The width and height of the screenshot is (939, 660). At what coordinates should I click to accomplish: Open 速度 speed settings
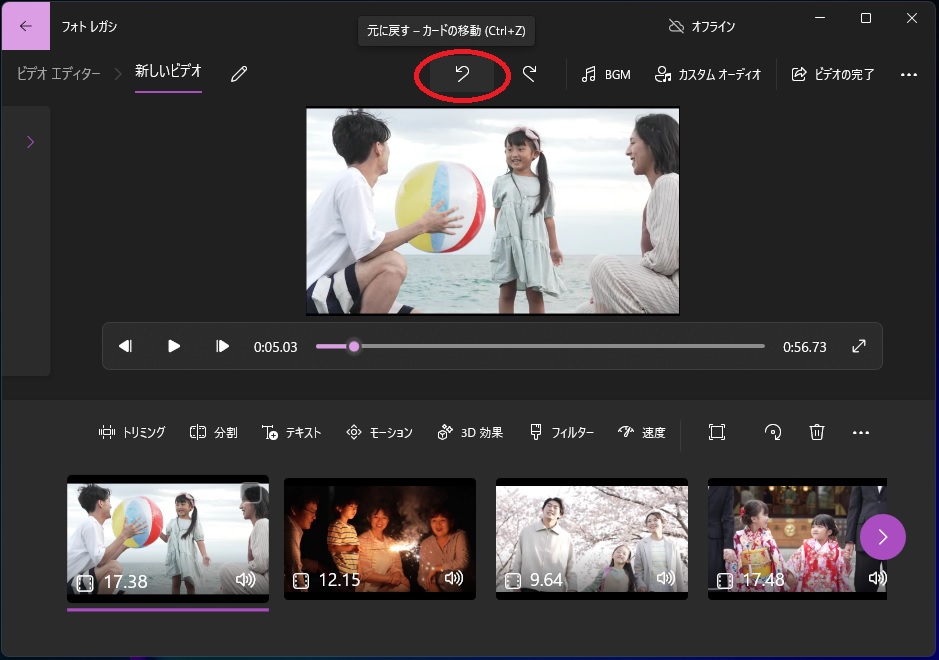(x=641, y=432)
